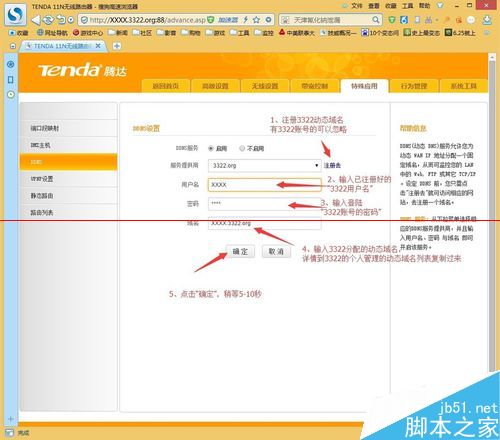Screen dimensions: 500x440
Task: Click the 加速器 accelerator label in address bar
Action: [x=228, y=20]
